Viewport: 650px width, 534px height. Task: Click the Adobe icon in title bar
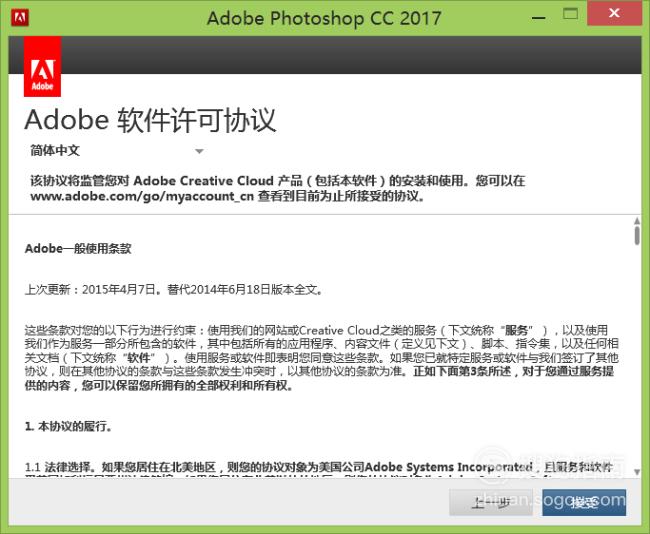pyautogui.click(x=19, y=17)
